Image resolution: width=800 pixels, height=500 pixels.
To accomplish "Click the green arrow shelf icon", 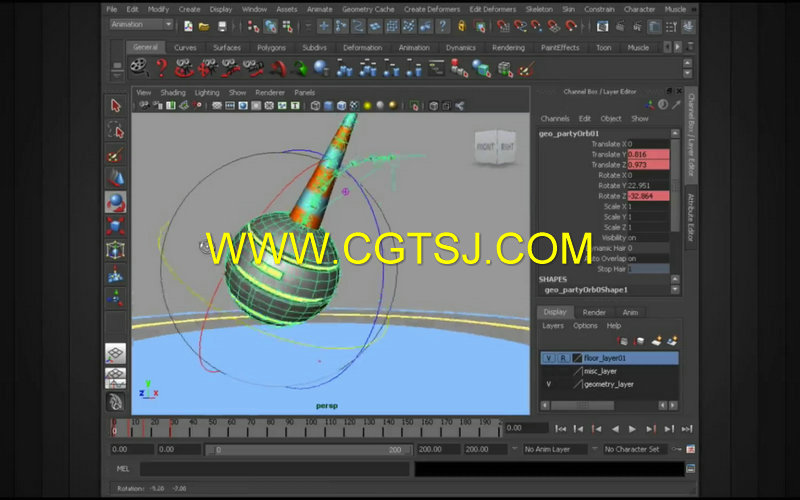I will (301, 68).
